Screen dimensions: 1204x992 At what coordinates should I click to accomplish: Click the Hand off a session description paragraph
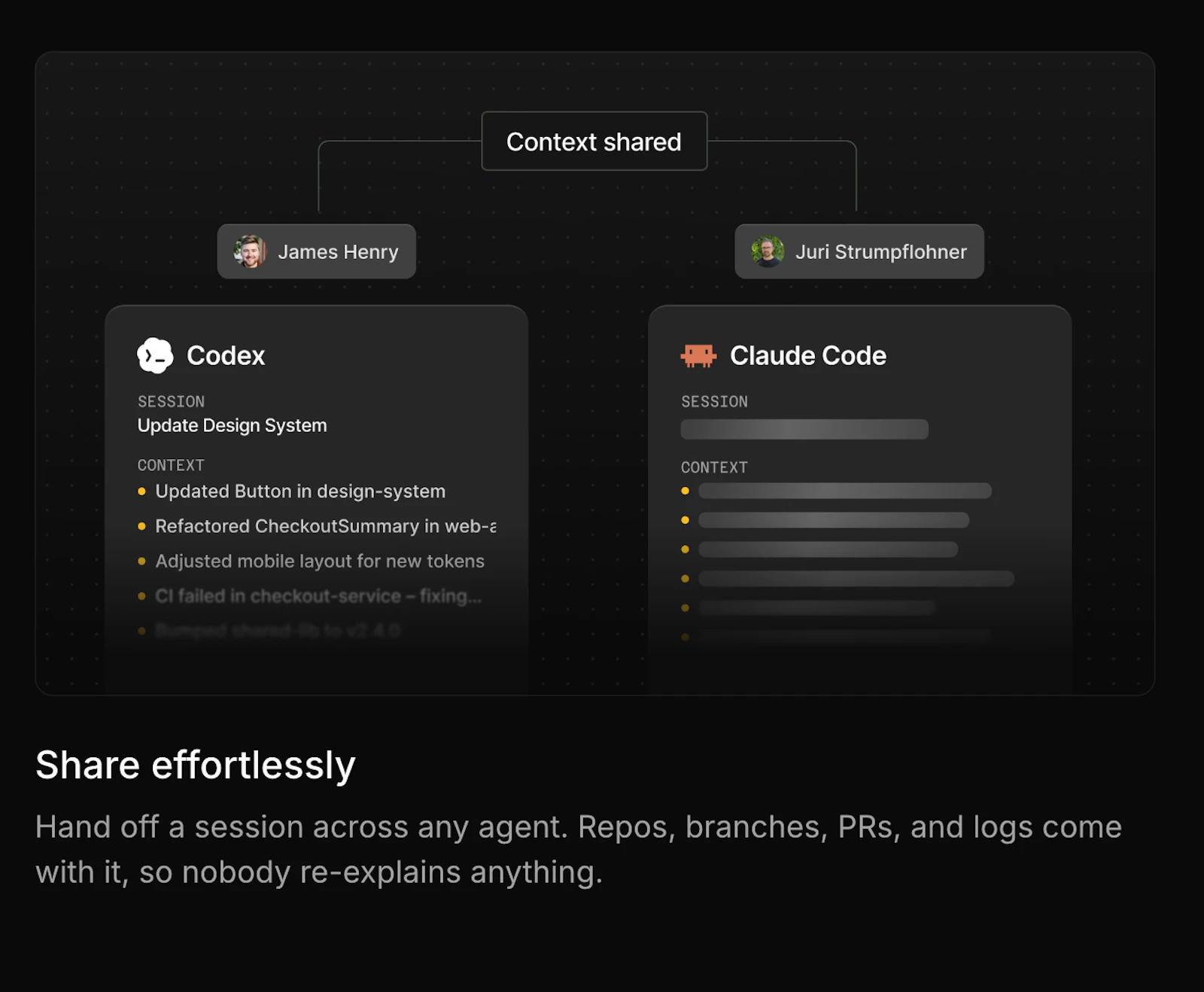coord(579,850)
